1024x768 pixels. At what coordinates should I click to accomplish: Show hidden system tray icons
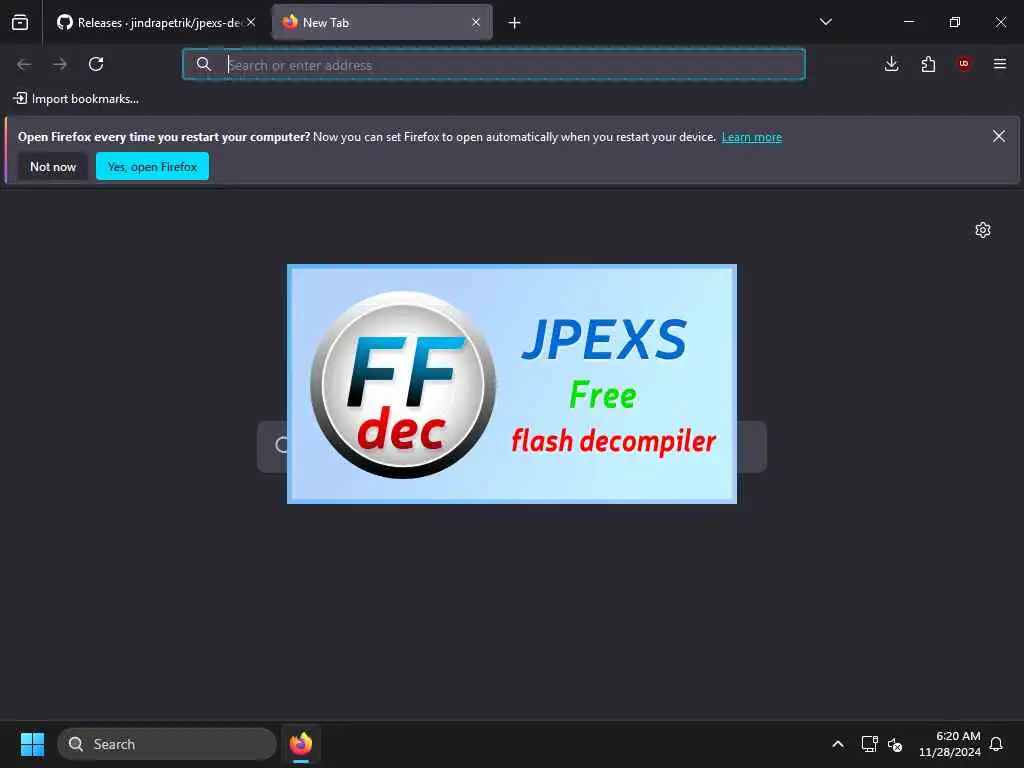(x=838, y=744)
